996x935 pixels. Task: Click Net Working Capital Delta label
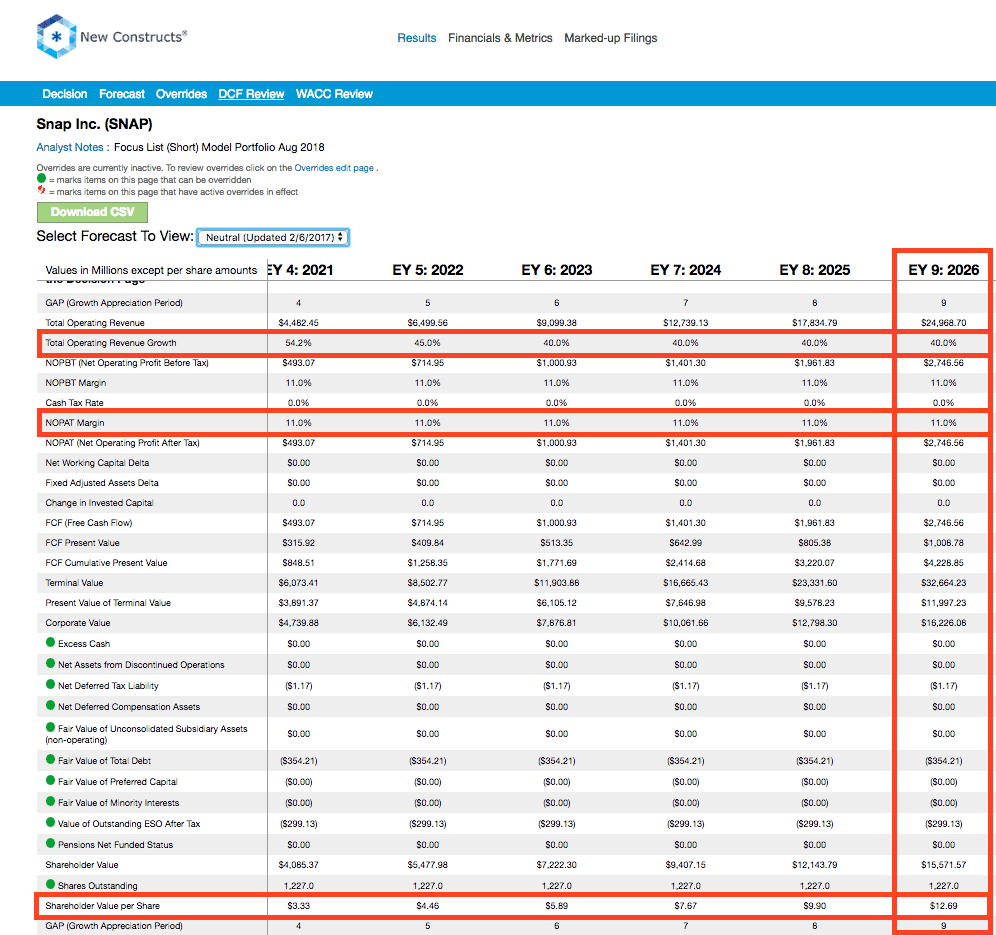point(97,463)
